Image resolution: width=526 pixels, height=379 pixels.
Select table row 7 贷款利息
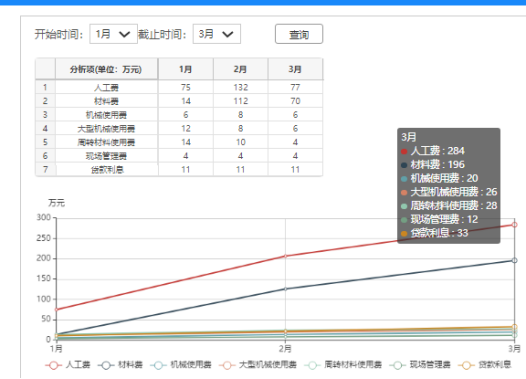179,169
